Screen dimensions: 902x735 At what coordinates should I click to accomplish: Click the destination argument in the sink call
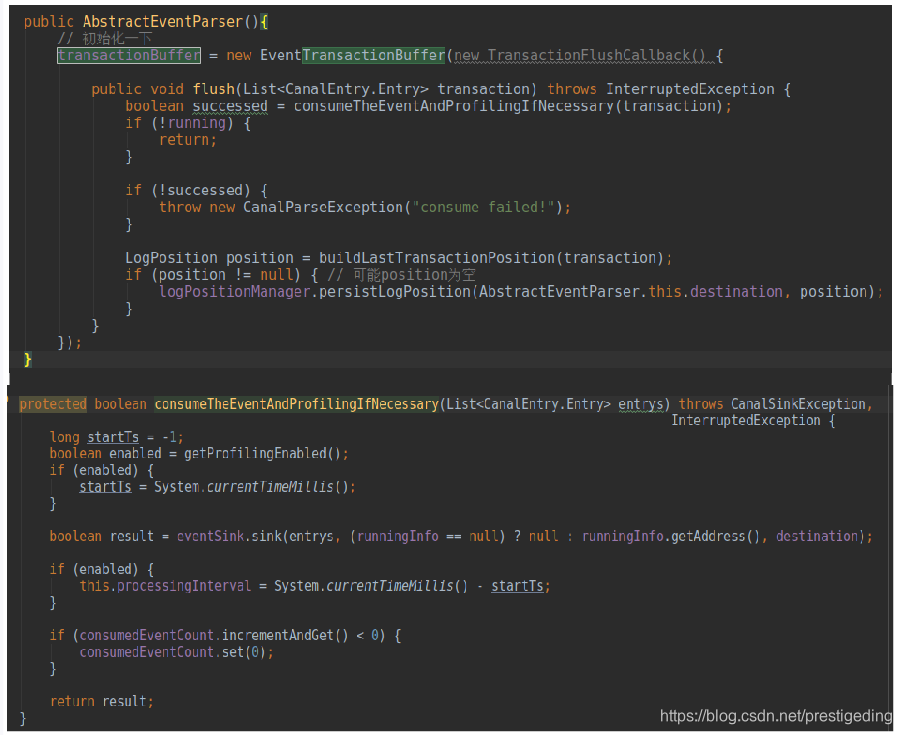[x=817, y=537]
